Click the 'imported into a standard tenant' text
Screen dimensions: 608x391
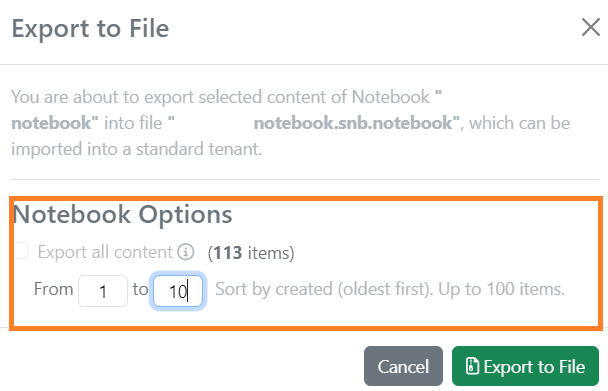pyautogui.click(x=136, y=149)
